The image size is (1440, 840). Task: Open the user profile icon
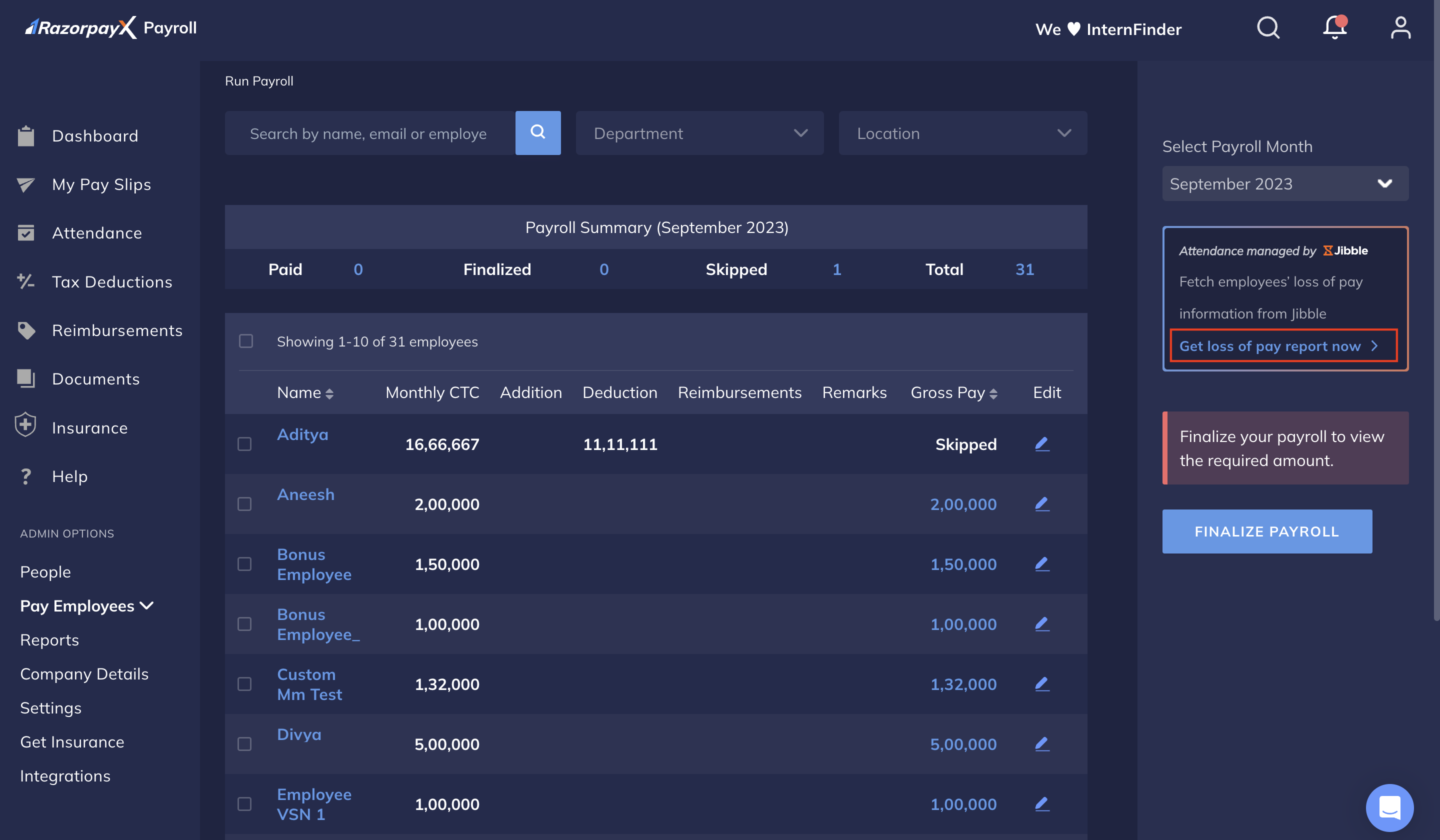tap(1400, 27)
